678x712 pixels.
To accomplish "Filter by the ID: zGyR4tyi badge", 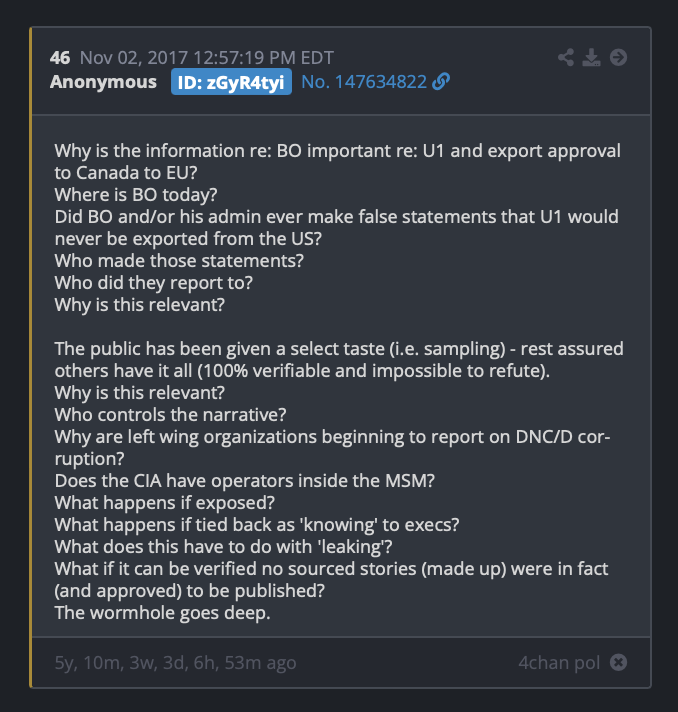I will [231, 82].
